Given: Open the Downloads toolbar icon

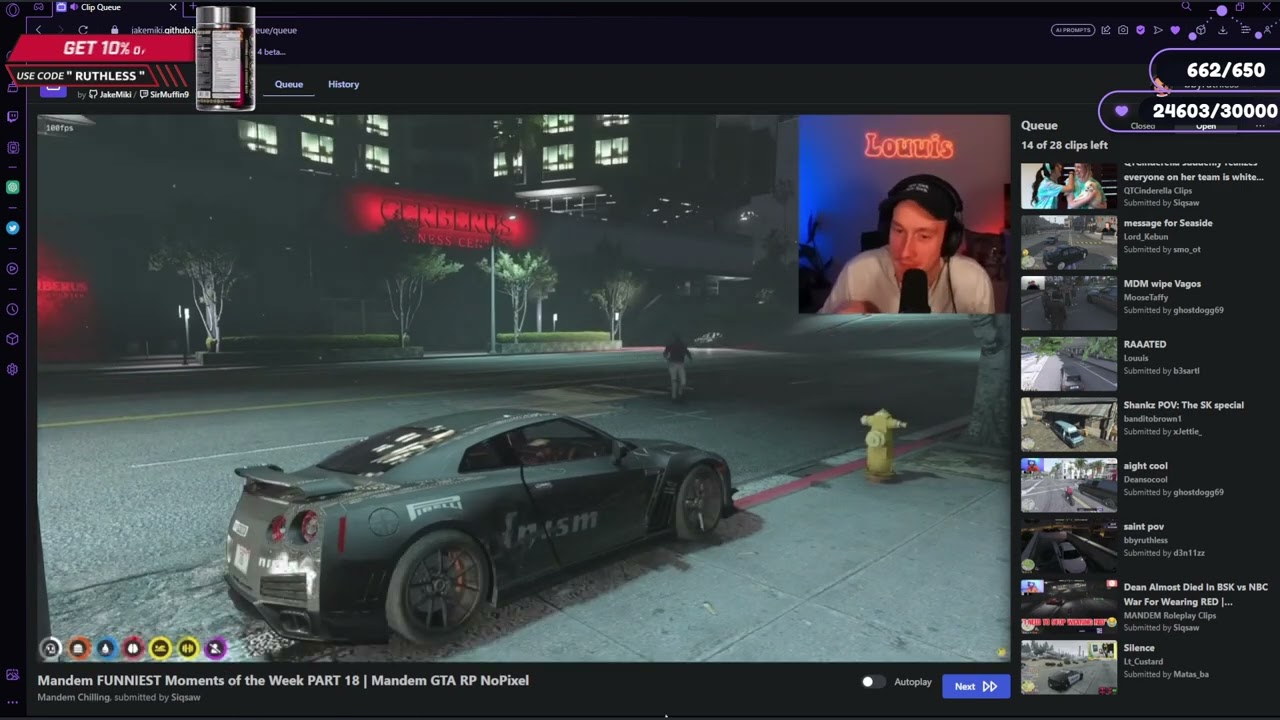Looking at the screenshot, I should pos(1222,30).
